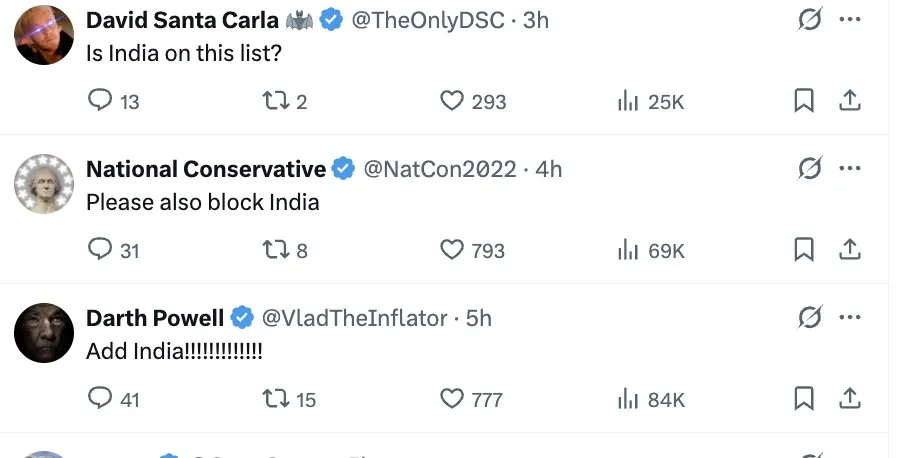
Task: Click Darth Powell's profile picture
Action: [44, 333]
